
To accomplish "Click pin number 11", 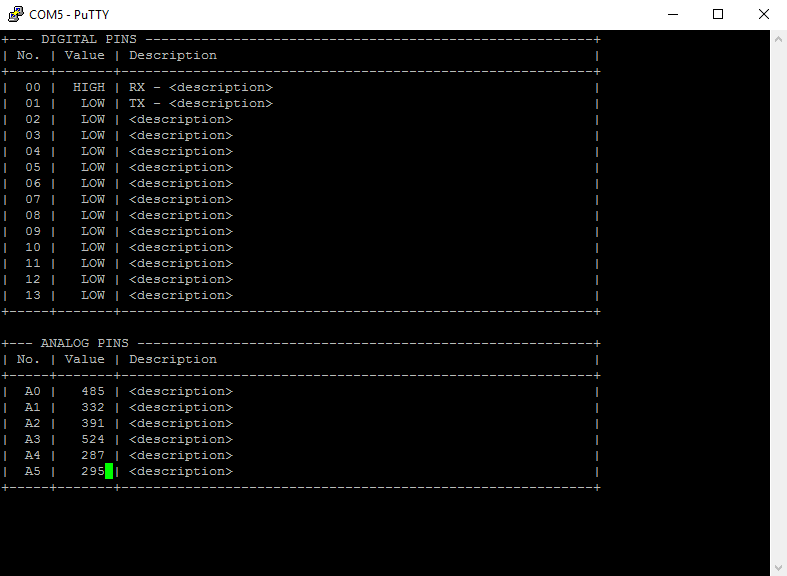I will click(x=33, y=264).
